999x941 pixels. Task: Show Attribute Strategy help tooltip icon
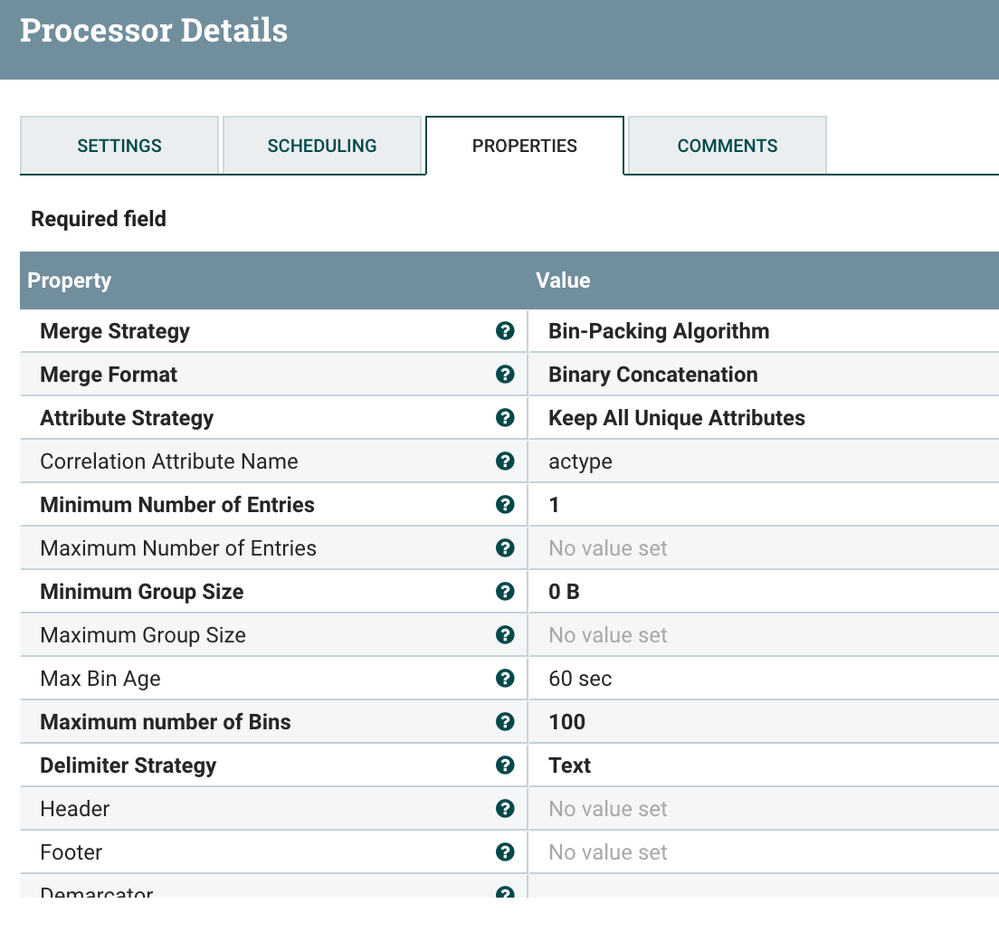coord(505,418)
